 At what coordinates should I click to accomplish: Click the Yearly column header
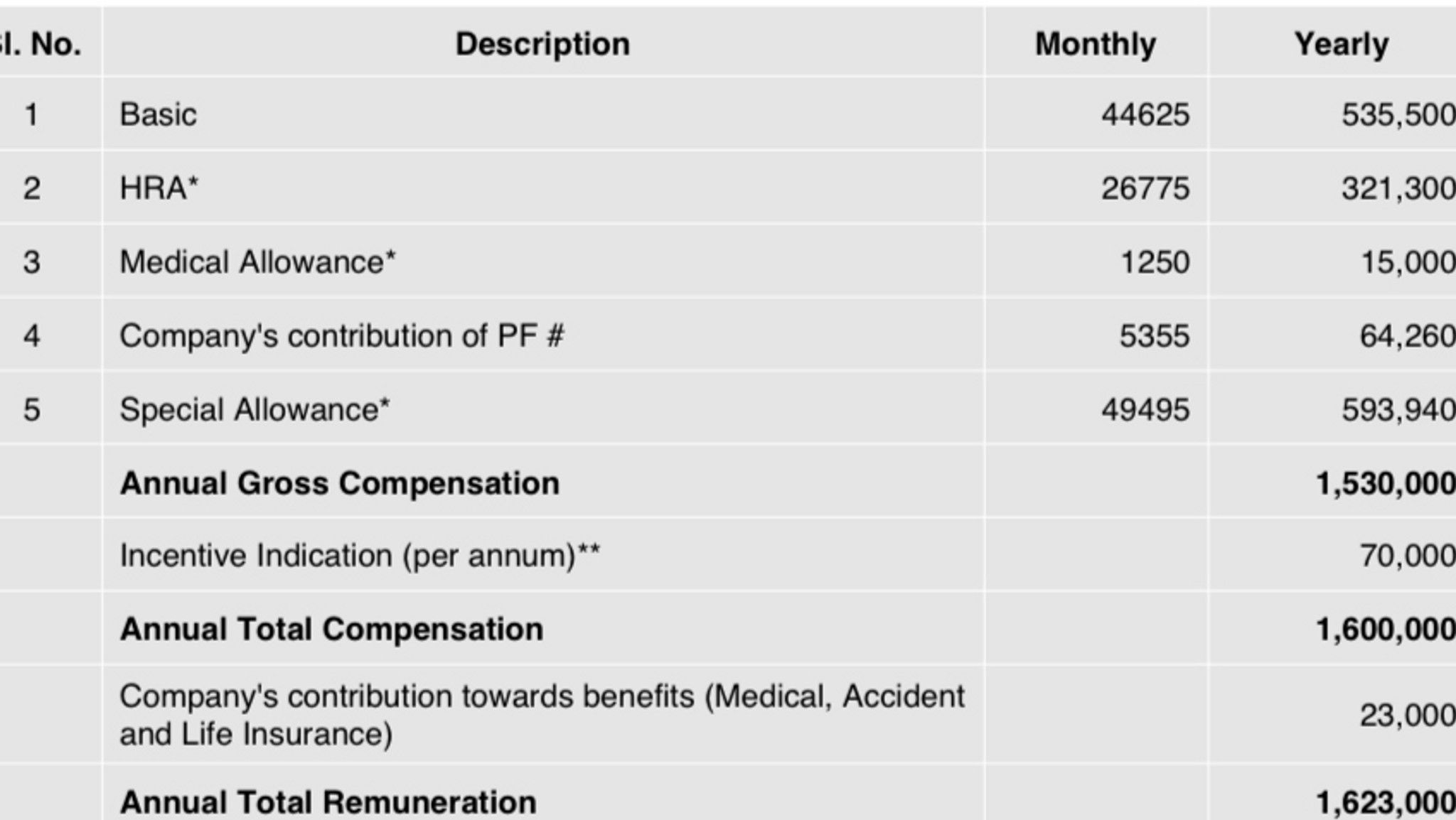click(x=1341, y=44)
